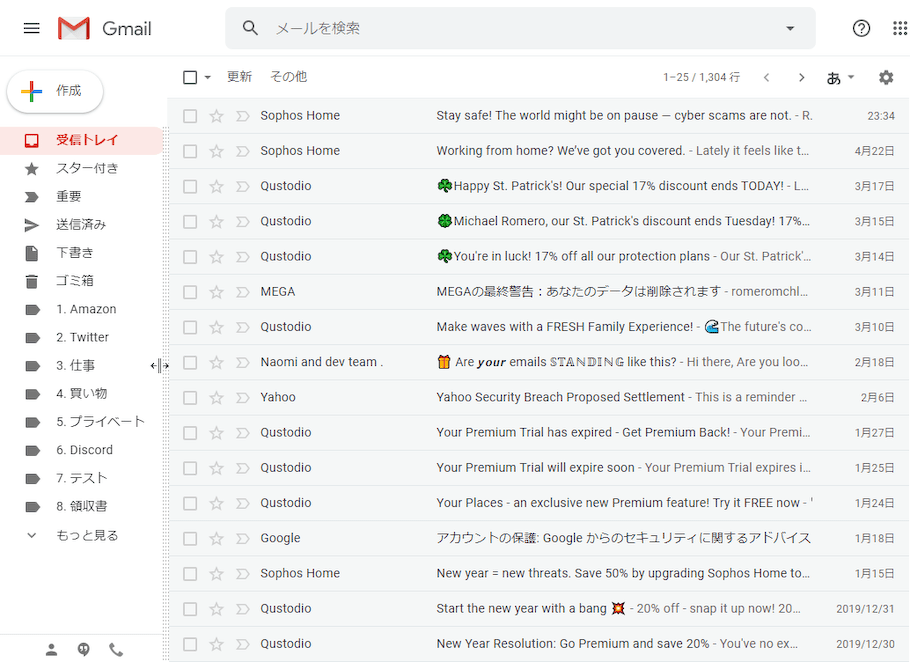This screenshot has width=910, height=662.
Task: Select the Sophos Home 23:34 email checkbox
Action: tap(190, 116)
